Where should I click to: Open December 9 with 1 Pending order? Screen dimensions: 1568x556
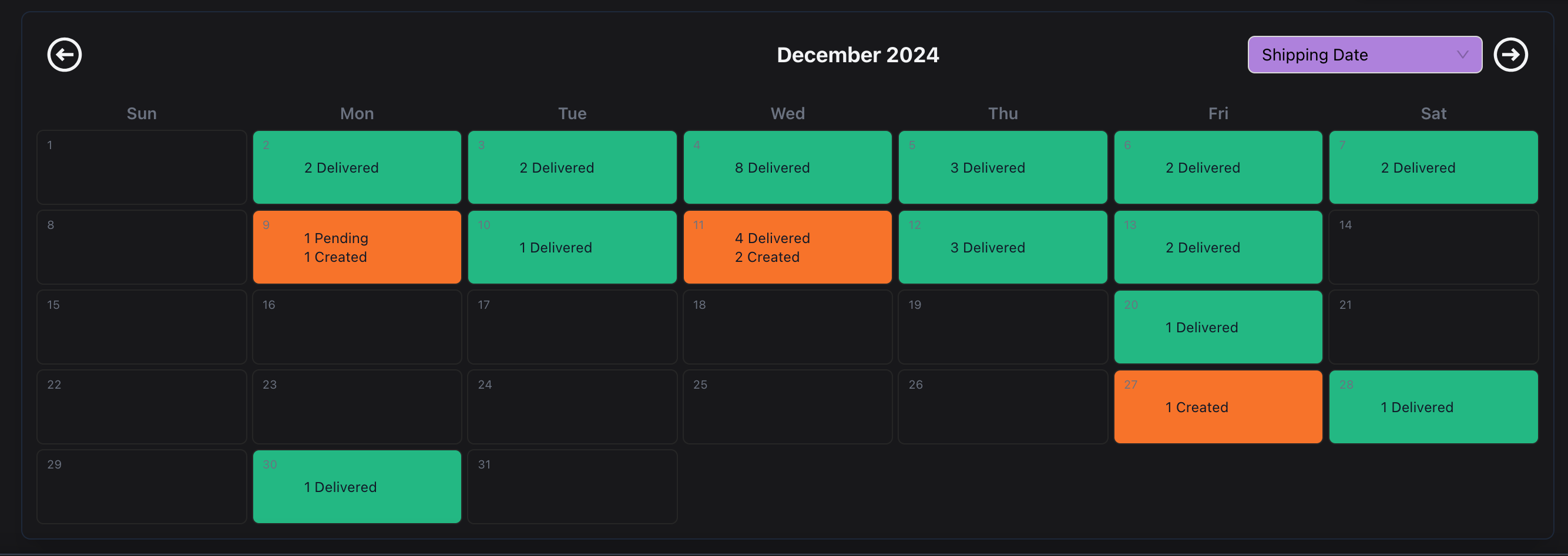click(x=357, y=247)
